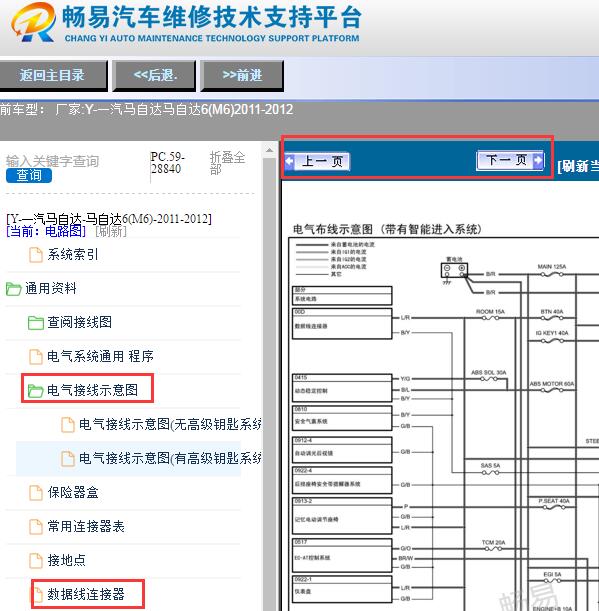The width and height of the screenshot is (599, 611).
Task: Click the 记忆电动调节座椅 block in diagram
Action: point(342,516)
